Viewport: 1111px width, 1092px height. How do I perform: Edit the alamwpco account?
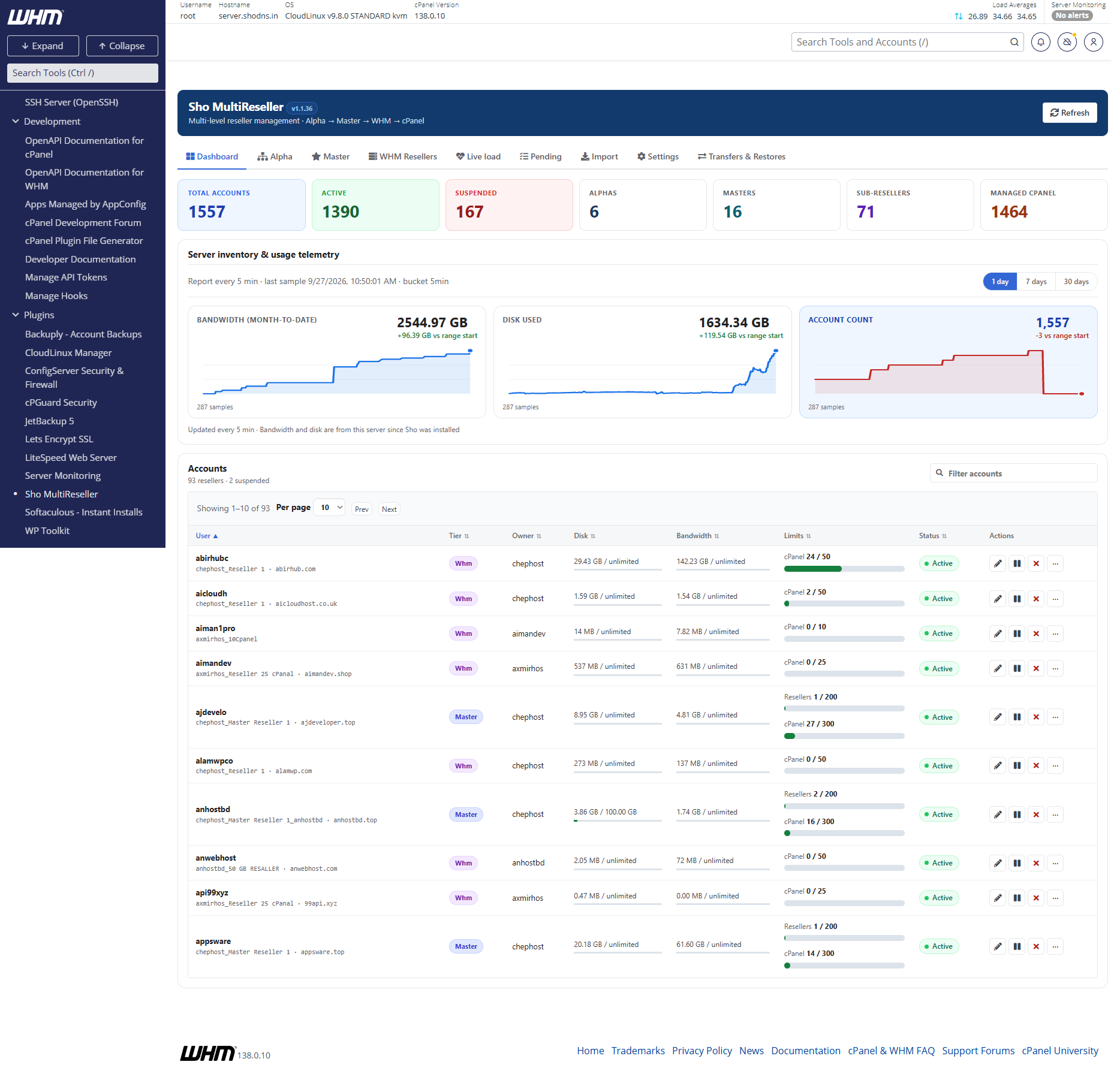[x=998, y=765]
